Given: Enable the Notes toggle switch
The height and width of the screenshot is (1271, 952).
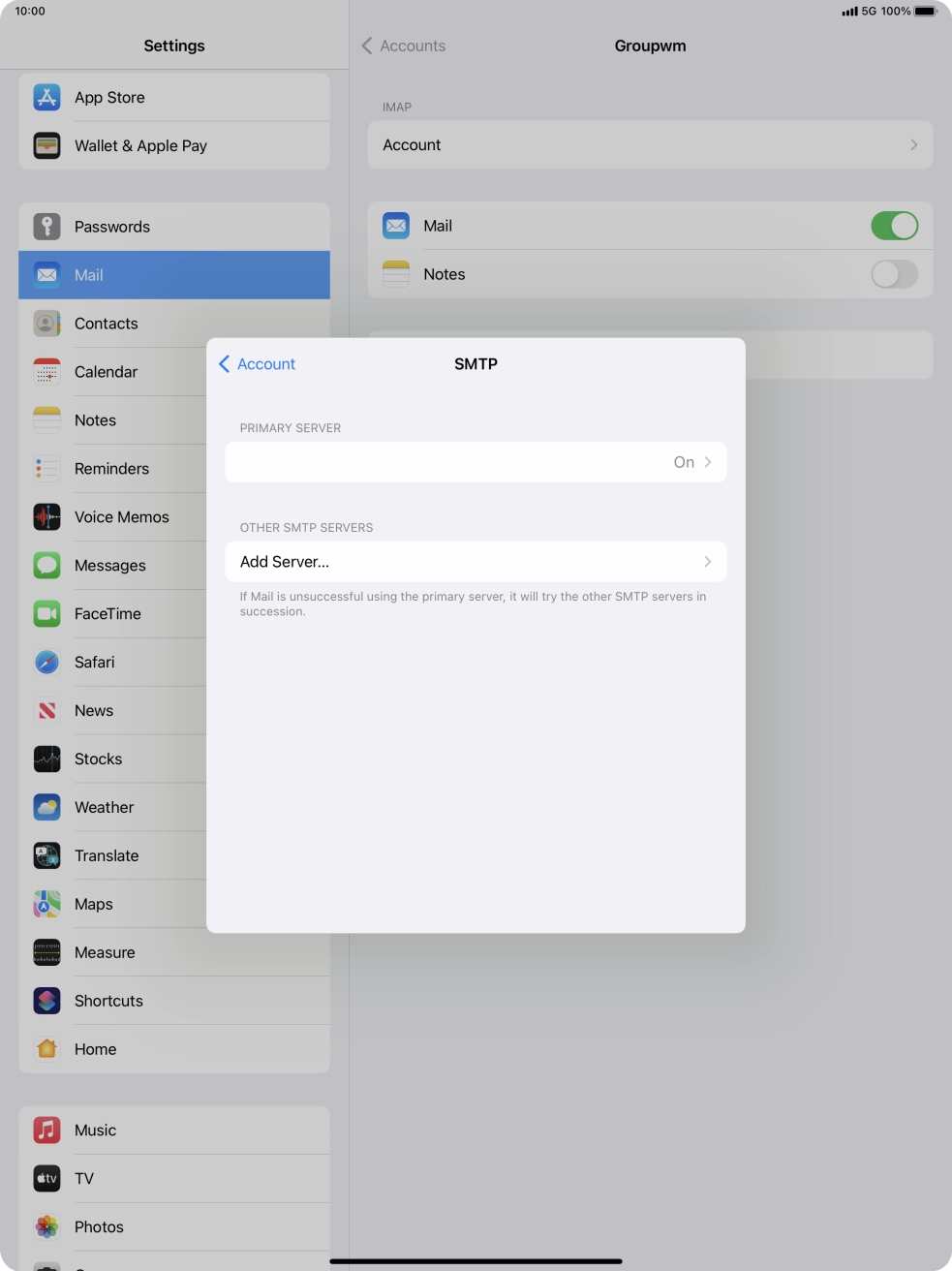Looking at the screenshot, I should (x=893, y=274).
